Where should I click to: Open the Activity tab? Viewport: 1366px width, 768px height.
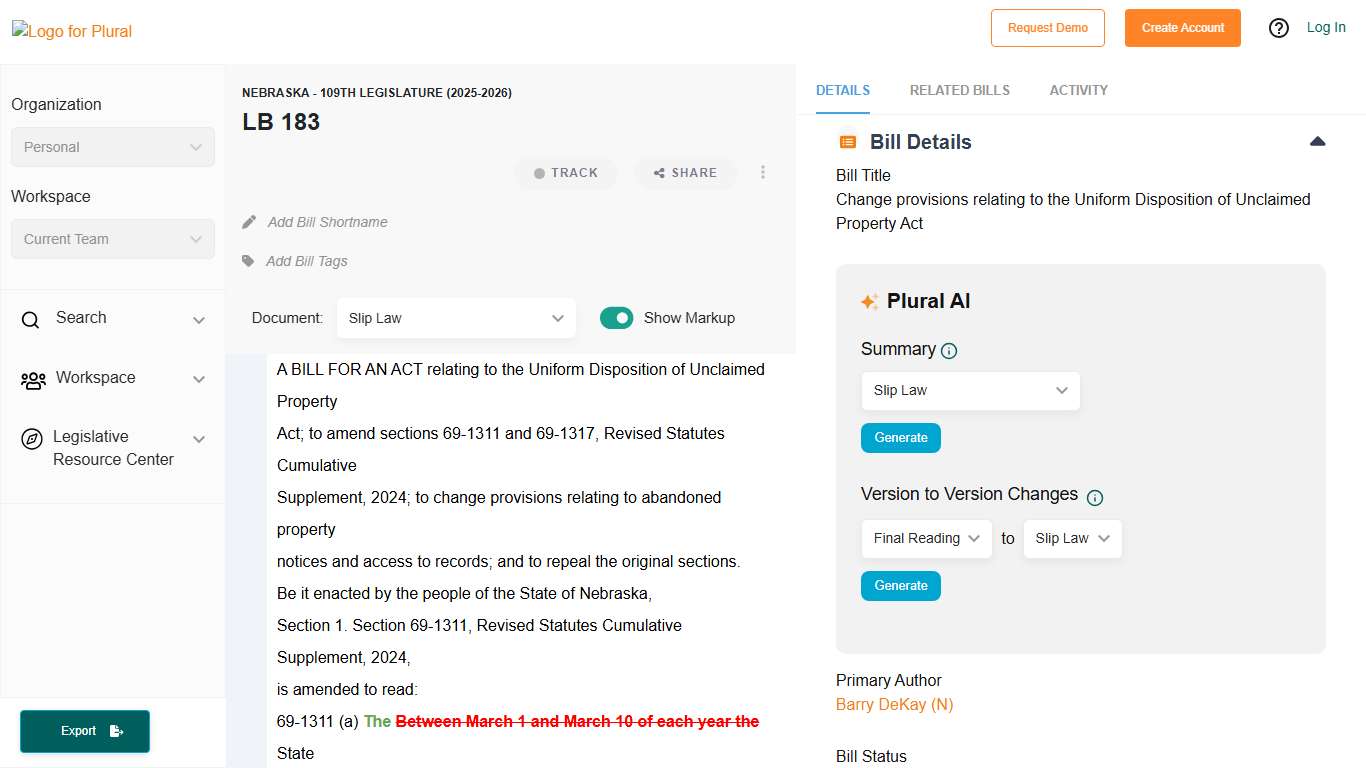pyautogui.click(x=1078, y=90)
